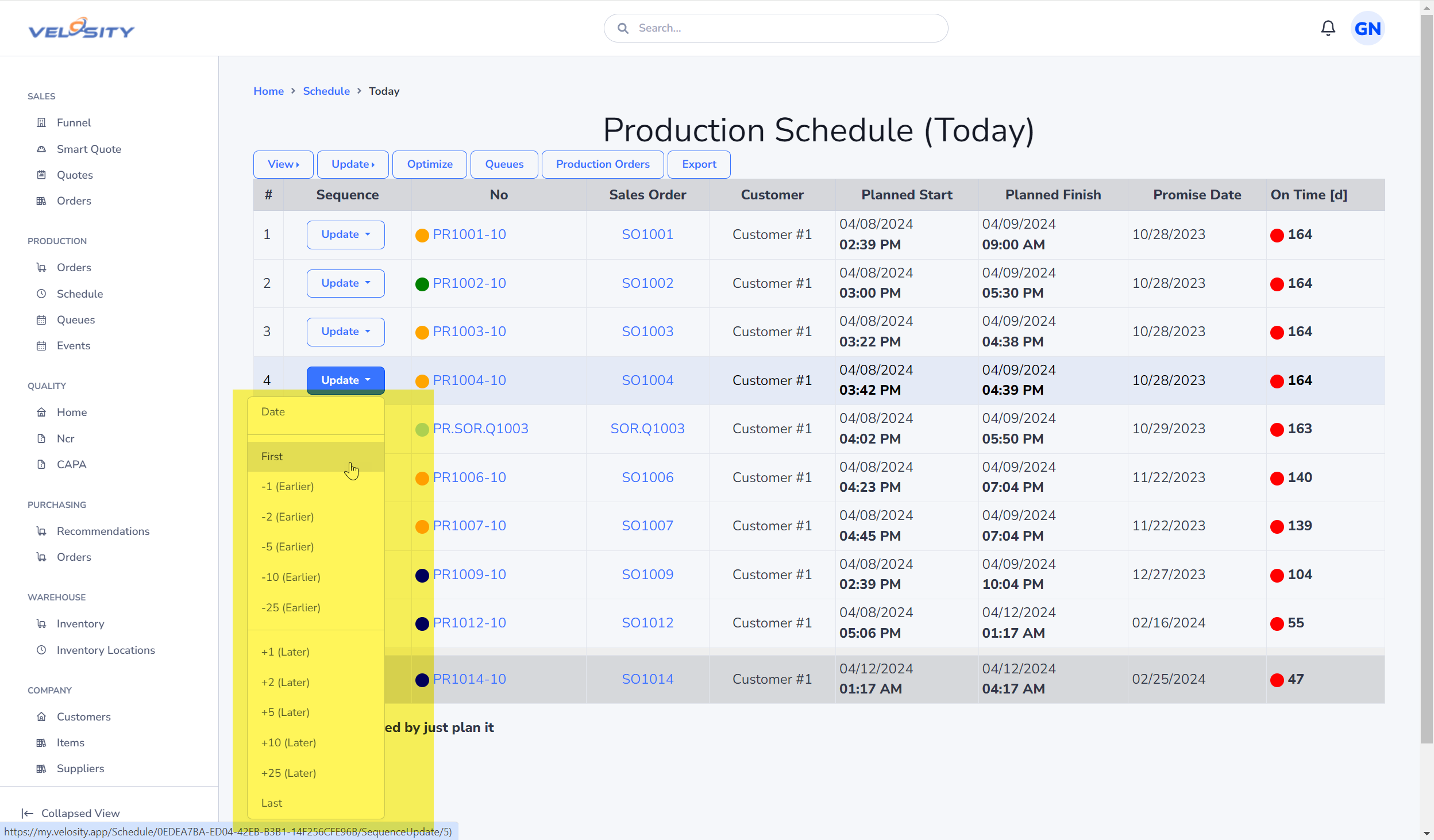
Task: Open the SOR.Q1003 sales order link
Action: coord(647,429)
